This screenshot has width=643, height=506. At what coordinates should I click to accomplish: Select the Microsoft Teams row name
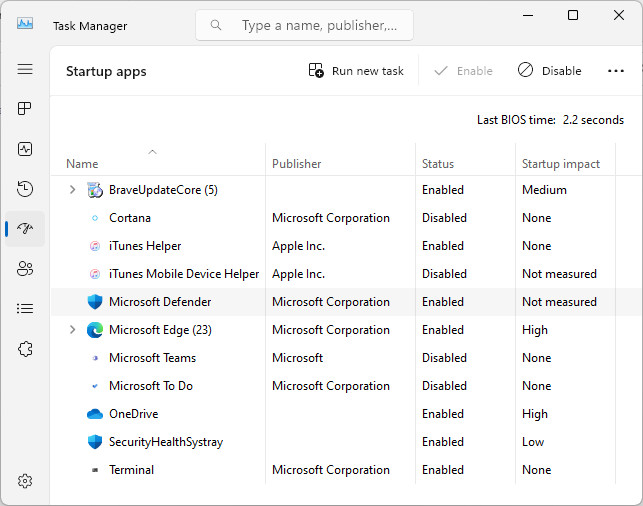[152, 358]
